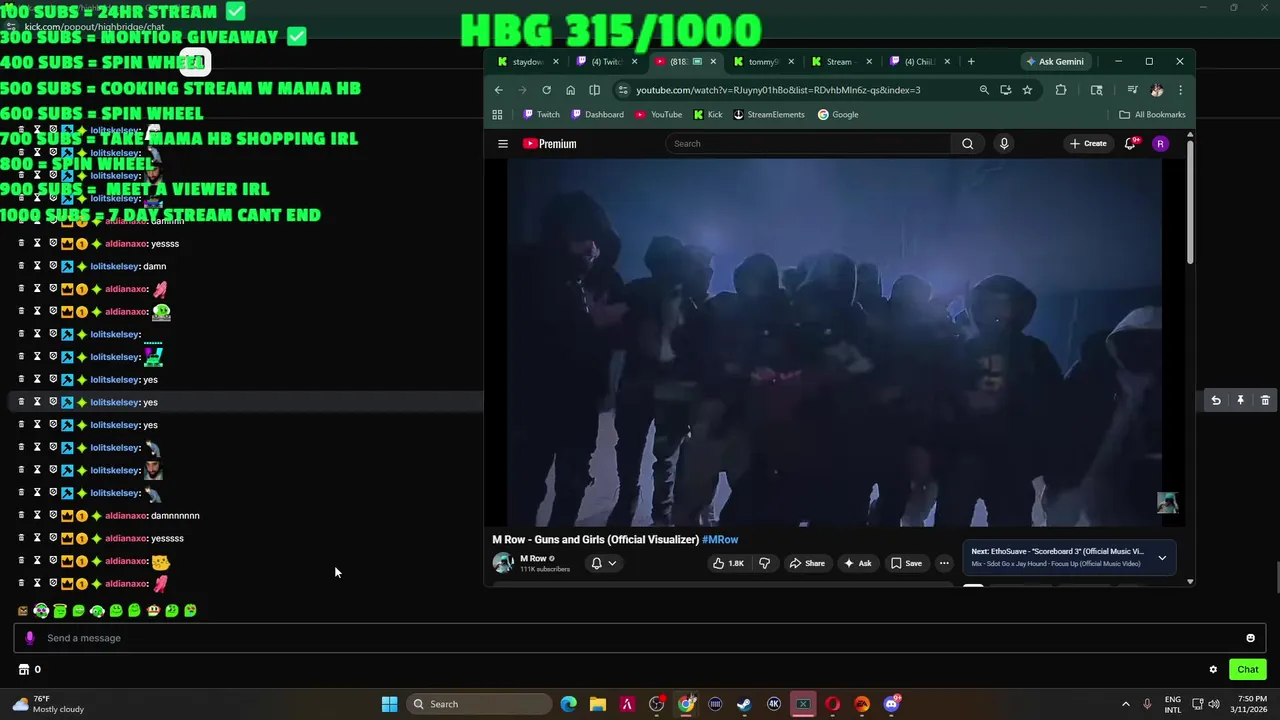Like the video with 1.8K thumbs up
The width and height of the screenshot is (1280, 720).
point(728,563)
